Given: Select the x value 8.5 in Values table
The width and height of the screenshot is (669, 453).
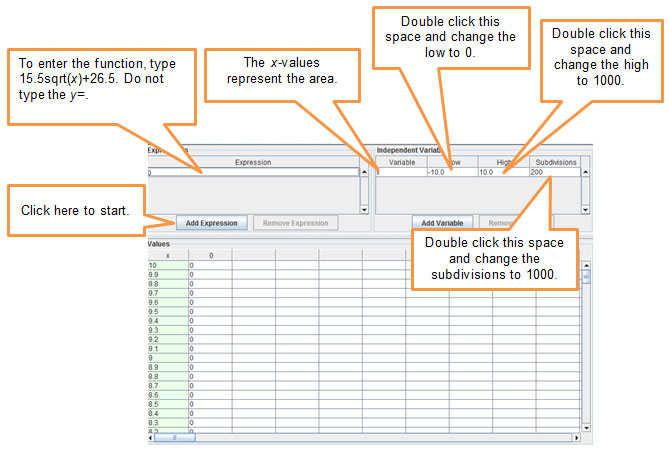Looking at the screenshot, I should (x=168, y=404).
